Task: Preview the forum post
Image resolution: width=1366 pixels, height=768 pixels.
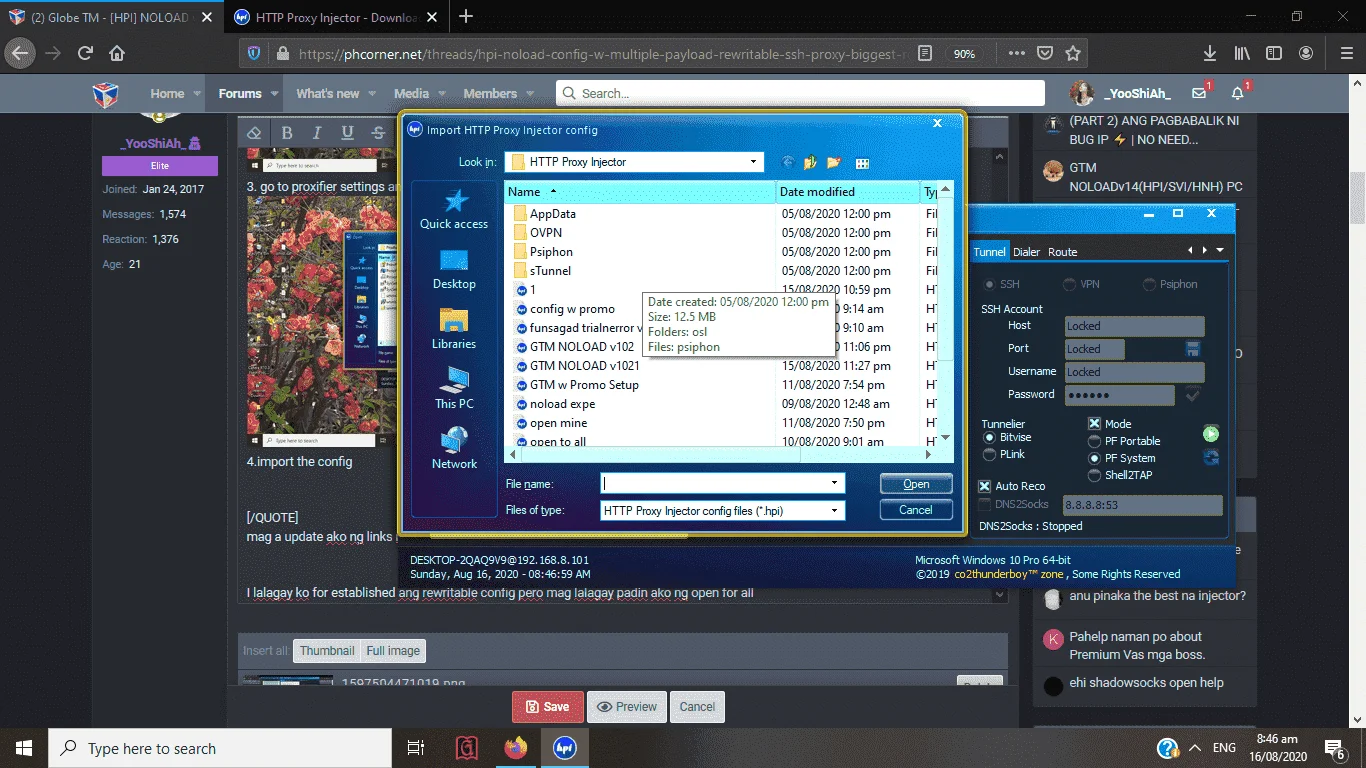Action: tap(627, 707)
